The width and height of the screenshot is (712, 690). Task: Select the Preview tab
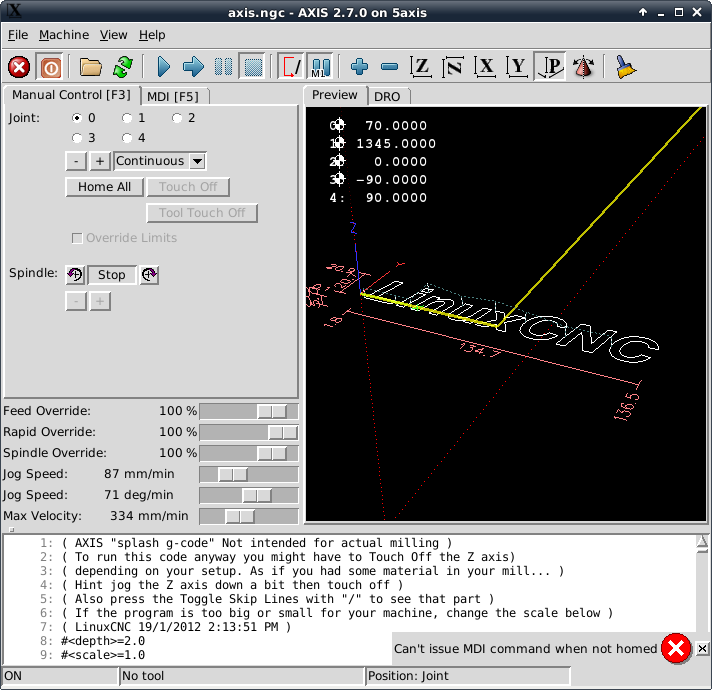335,95
